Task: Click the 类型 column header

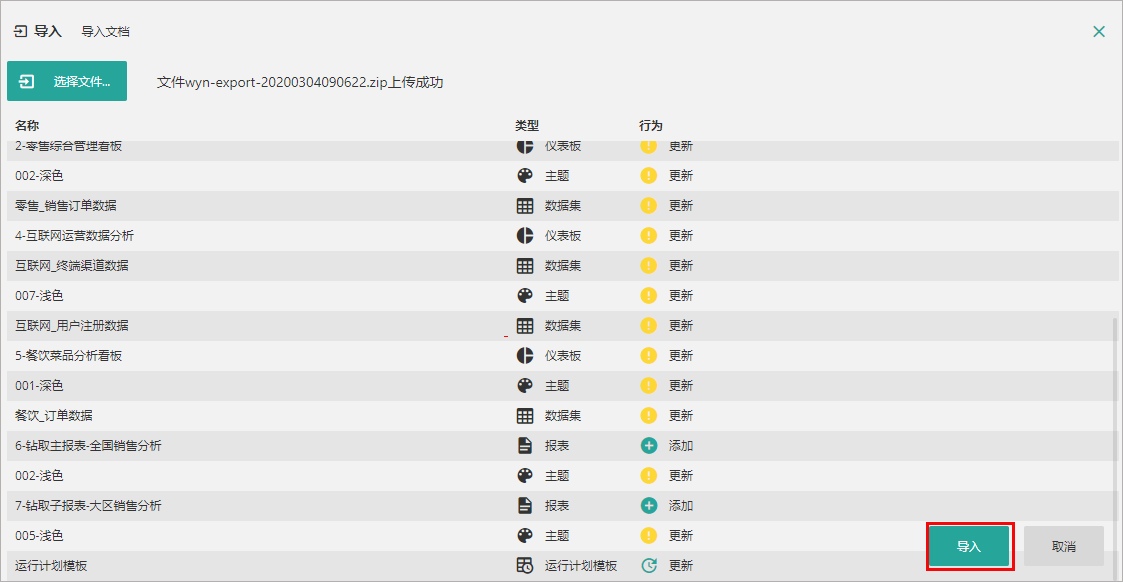Action: (x=527, y=126)
